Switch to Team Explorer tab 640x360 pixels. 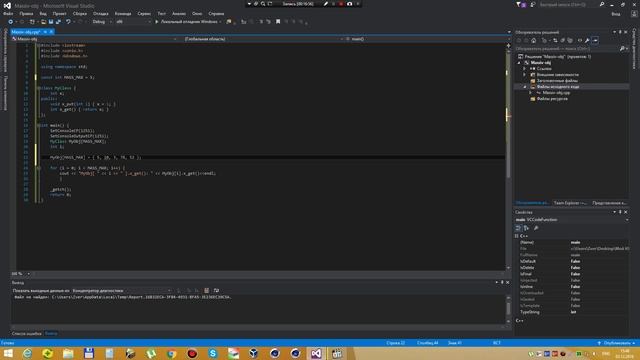[x=570, y=203]
